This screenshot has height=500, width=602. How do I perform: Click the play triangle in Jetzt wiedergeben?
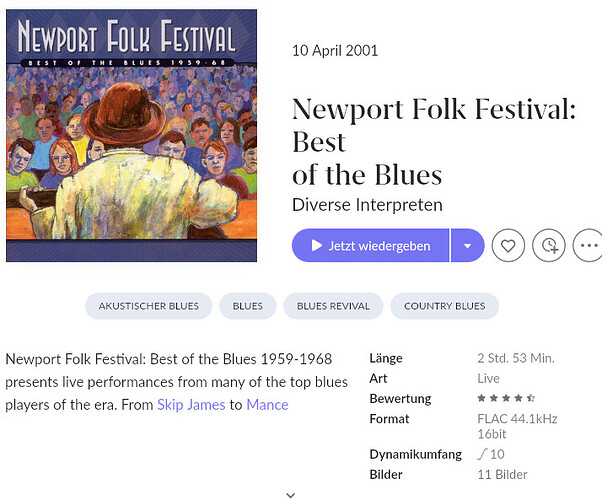pos(317,245)
